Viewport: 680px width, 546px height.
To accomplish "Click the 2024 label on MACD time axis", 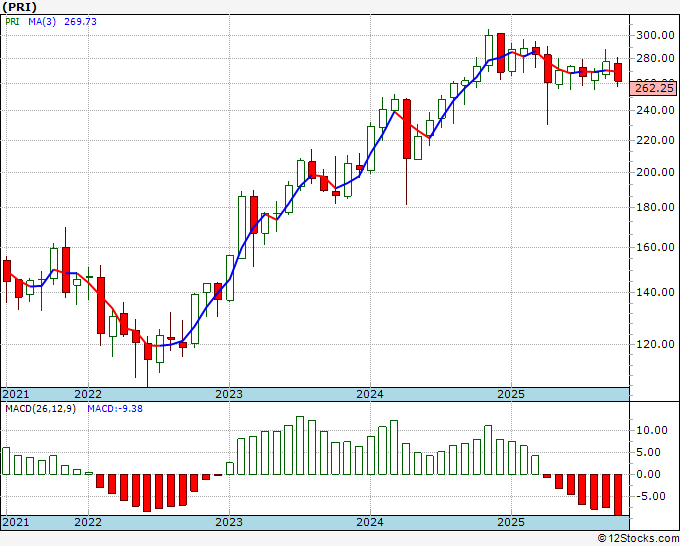I will (370, 522).
